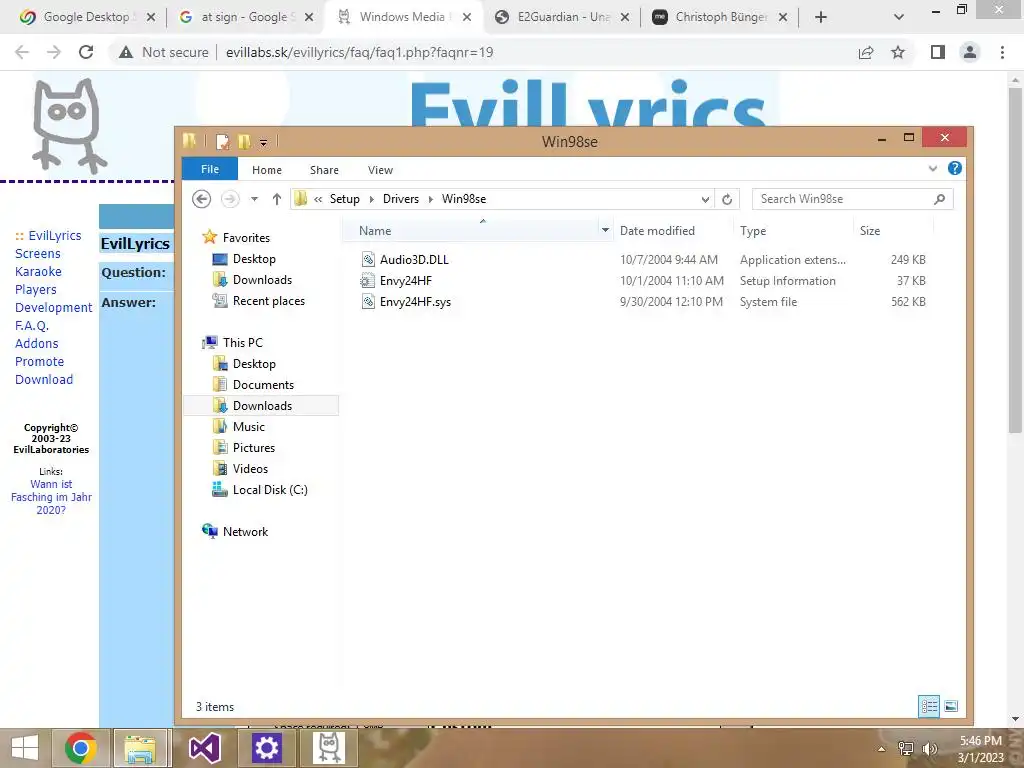Open Chrome side panel

point(938,52)
